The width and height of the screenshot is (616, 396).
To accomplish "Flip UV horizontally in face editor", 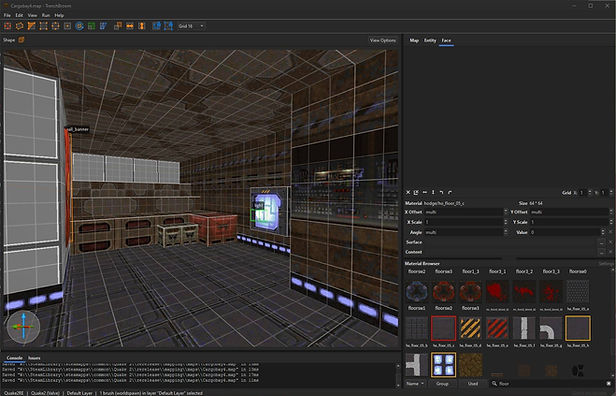I will tap(425, 192).
